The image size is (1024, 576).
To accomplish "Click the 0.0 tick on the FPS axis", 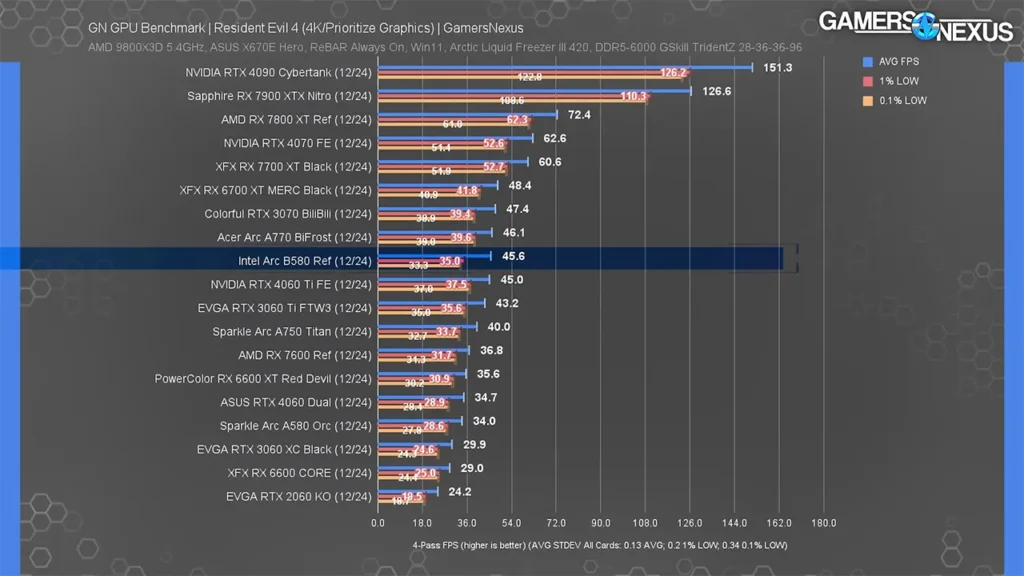I will click(378, 523).
